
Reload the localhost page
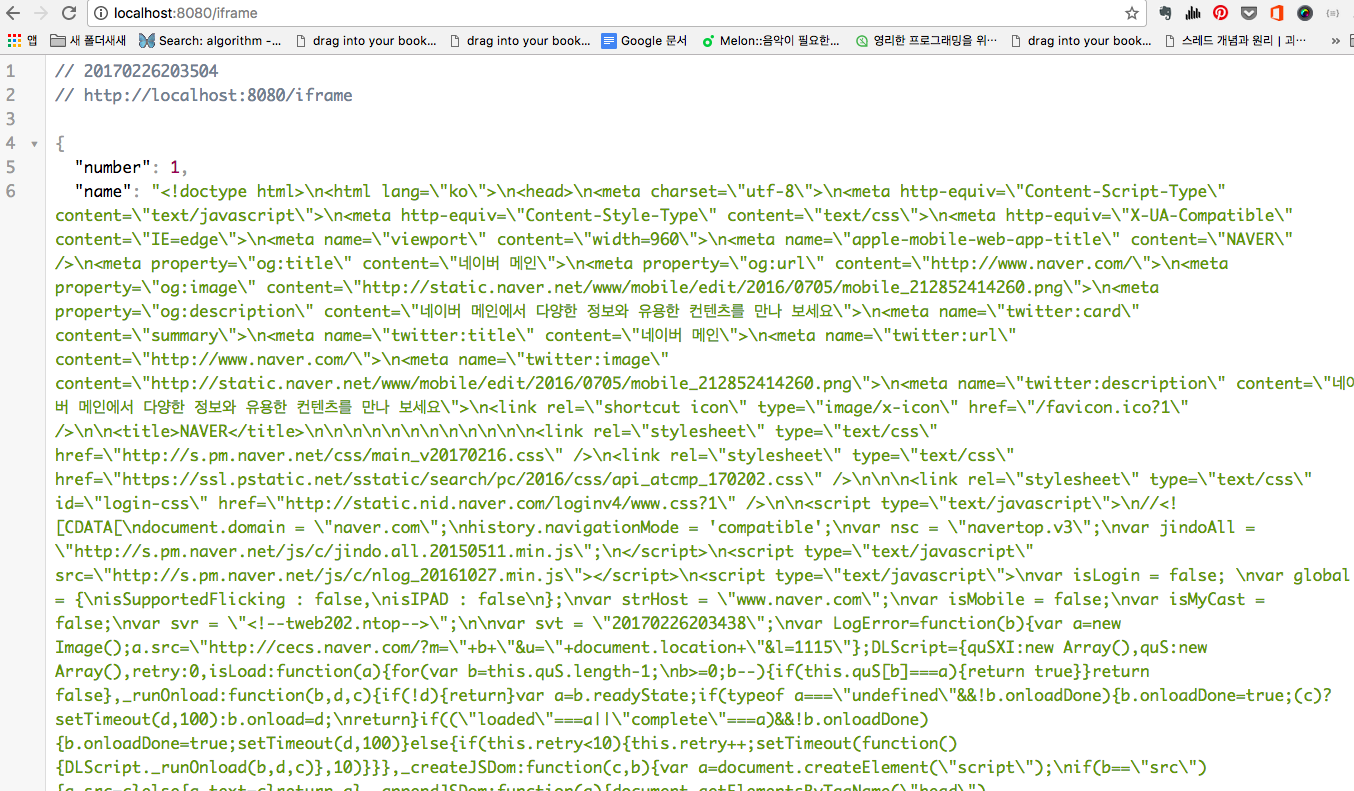point(69,14)
